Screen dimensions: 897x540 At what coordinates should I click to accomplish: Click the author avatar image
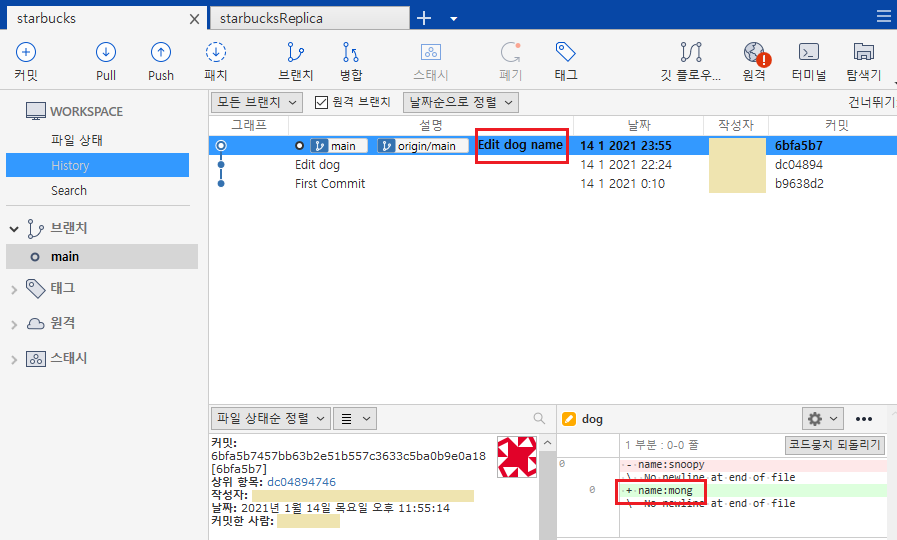[x=517, y=457]
